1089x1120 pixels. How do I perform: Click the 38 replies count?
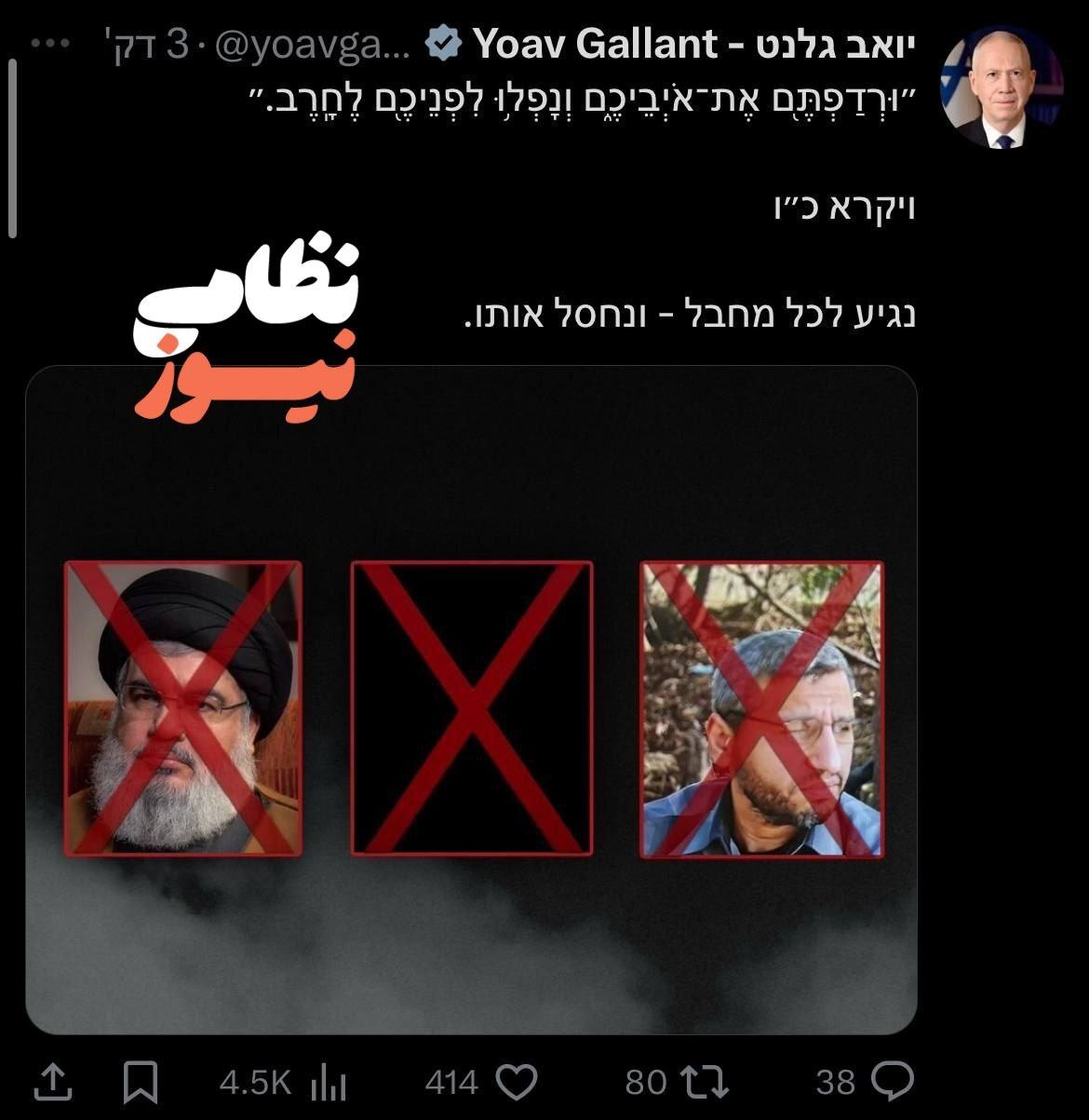(x=836, y=1083)
